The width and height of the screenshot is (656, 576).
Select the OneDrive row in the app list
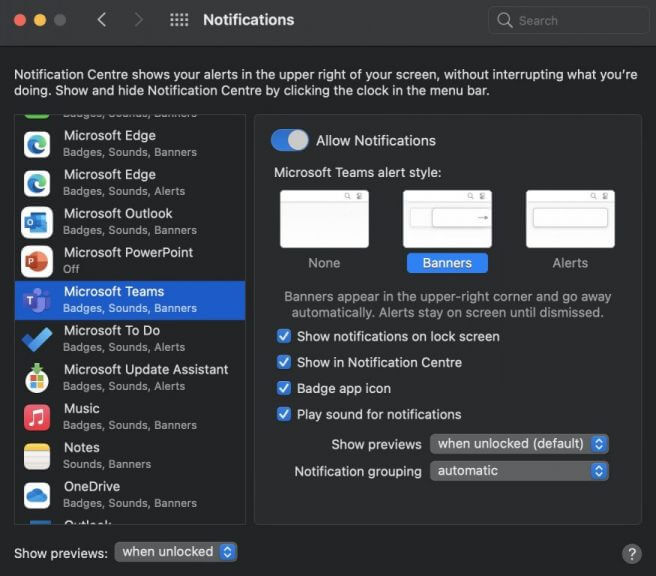point(130,495)
